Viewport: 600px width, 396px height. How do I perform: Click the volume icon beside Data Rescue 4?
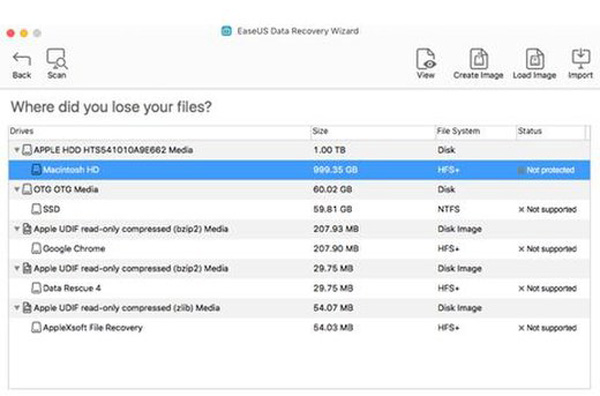click(x=36, y=288)
